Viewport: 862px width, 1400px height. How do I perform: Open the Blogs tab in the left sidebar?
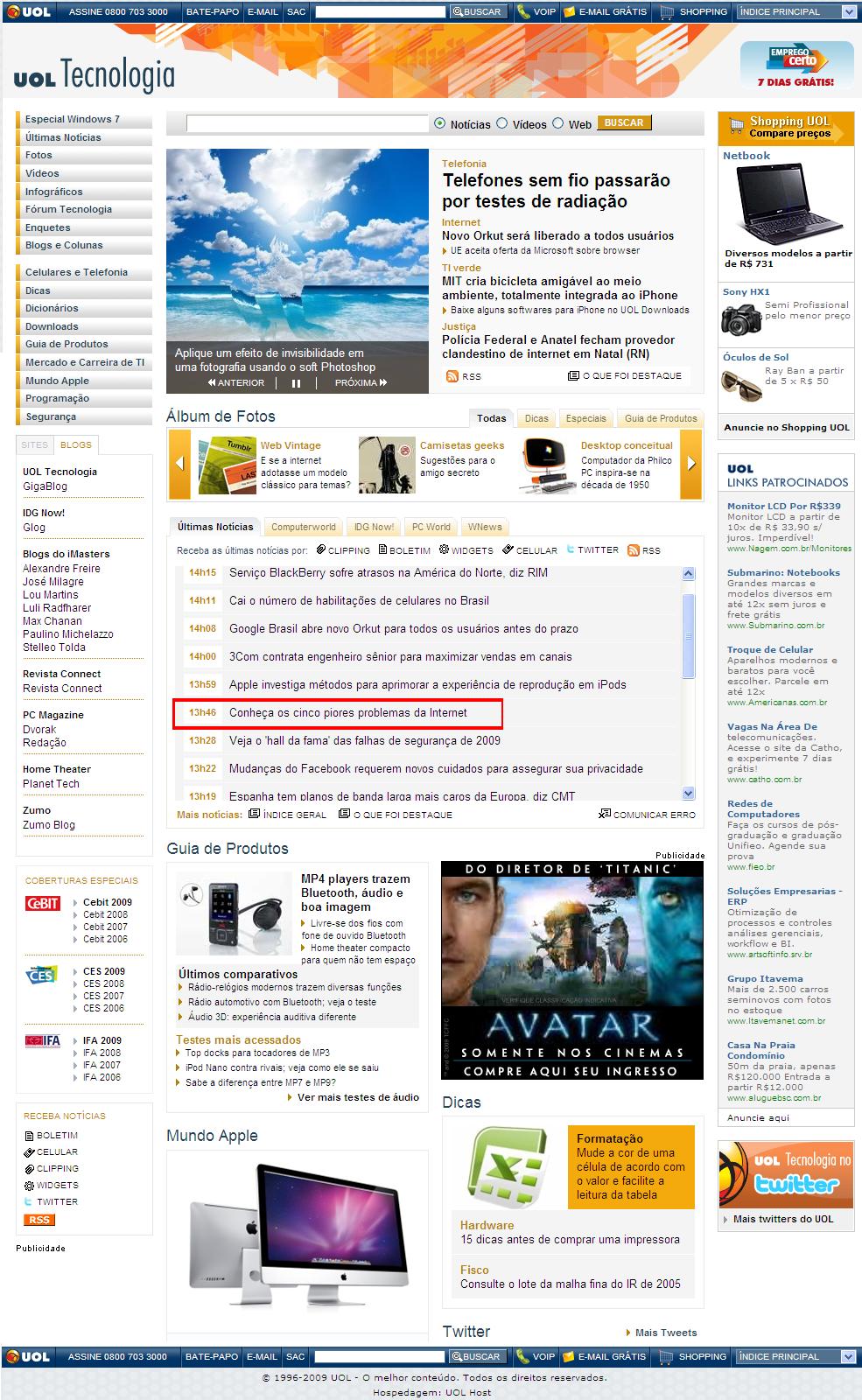click(x=75, y=444)
